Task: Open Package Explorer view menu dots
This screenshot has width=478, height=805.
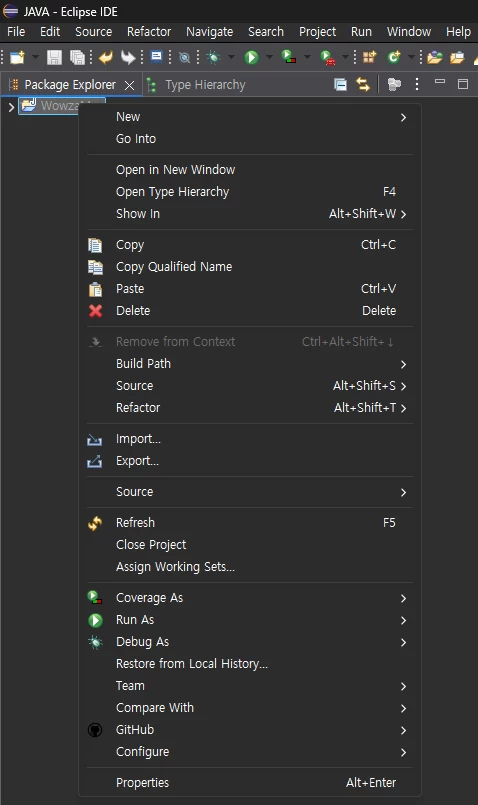Action: tap(417, 84)
